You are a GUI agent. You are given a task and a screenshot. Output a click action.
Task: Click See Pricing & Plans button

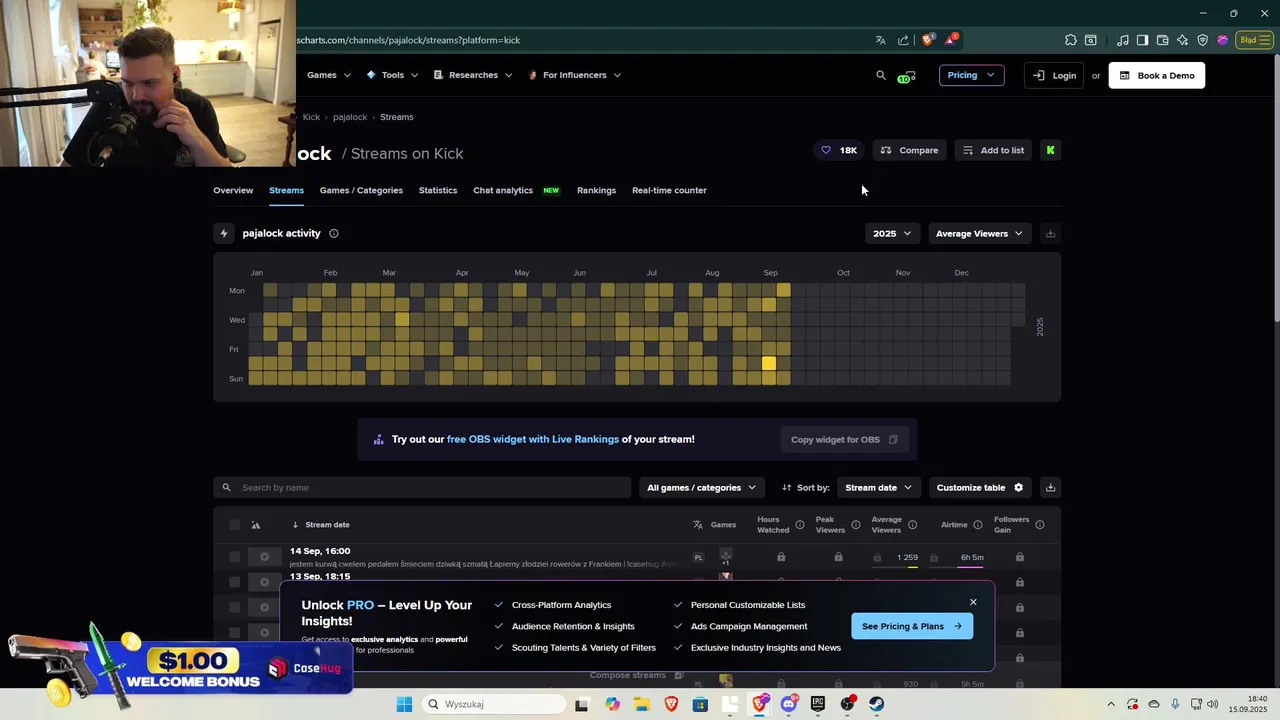click(912, 626)
